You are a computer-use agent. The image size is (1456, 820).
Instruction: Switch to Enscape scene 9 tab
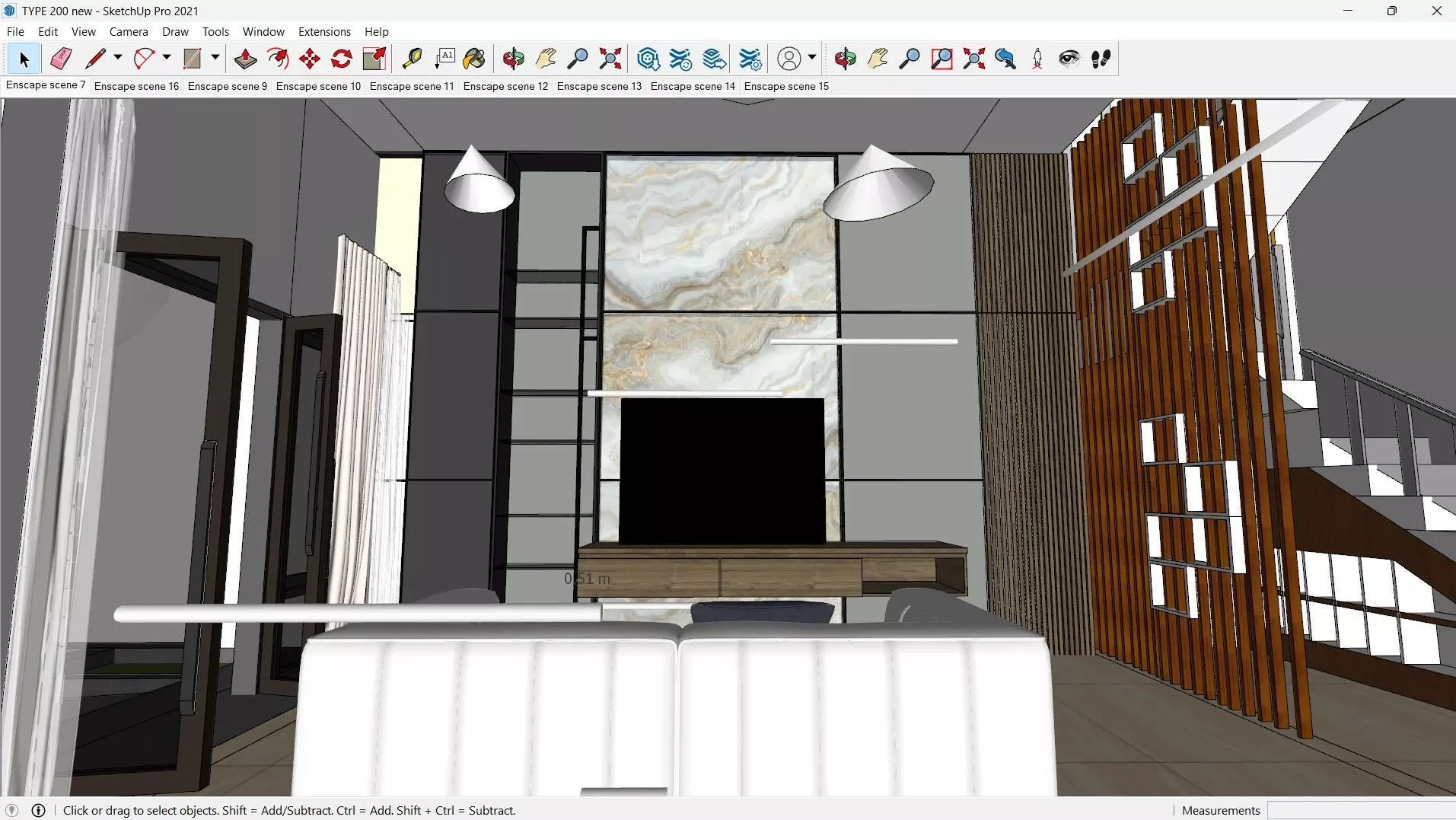[x=228, y=86]
